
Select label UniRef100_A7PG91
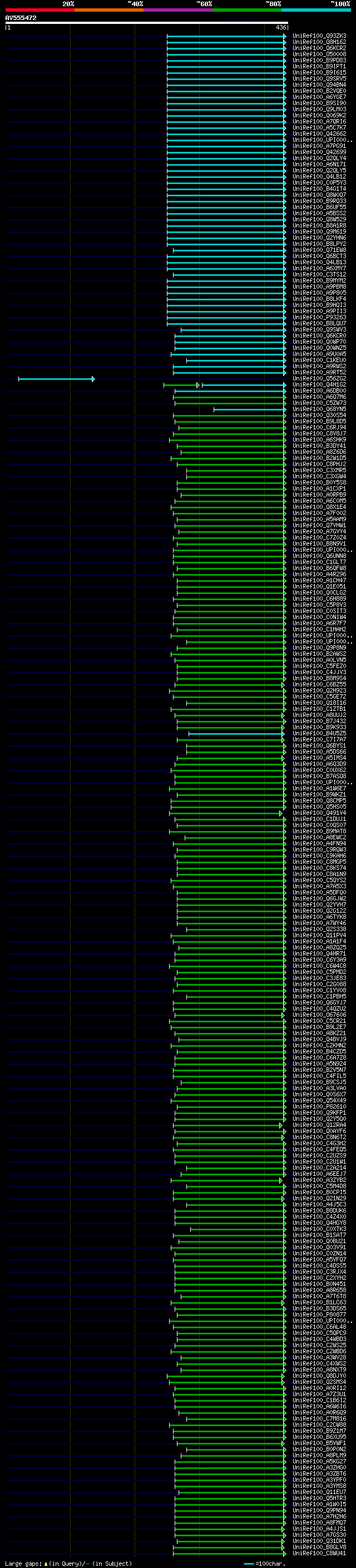(319, 146)
